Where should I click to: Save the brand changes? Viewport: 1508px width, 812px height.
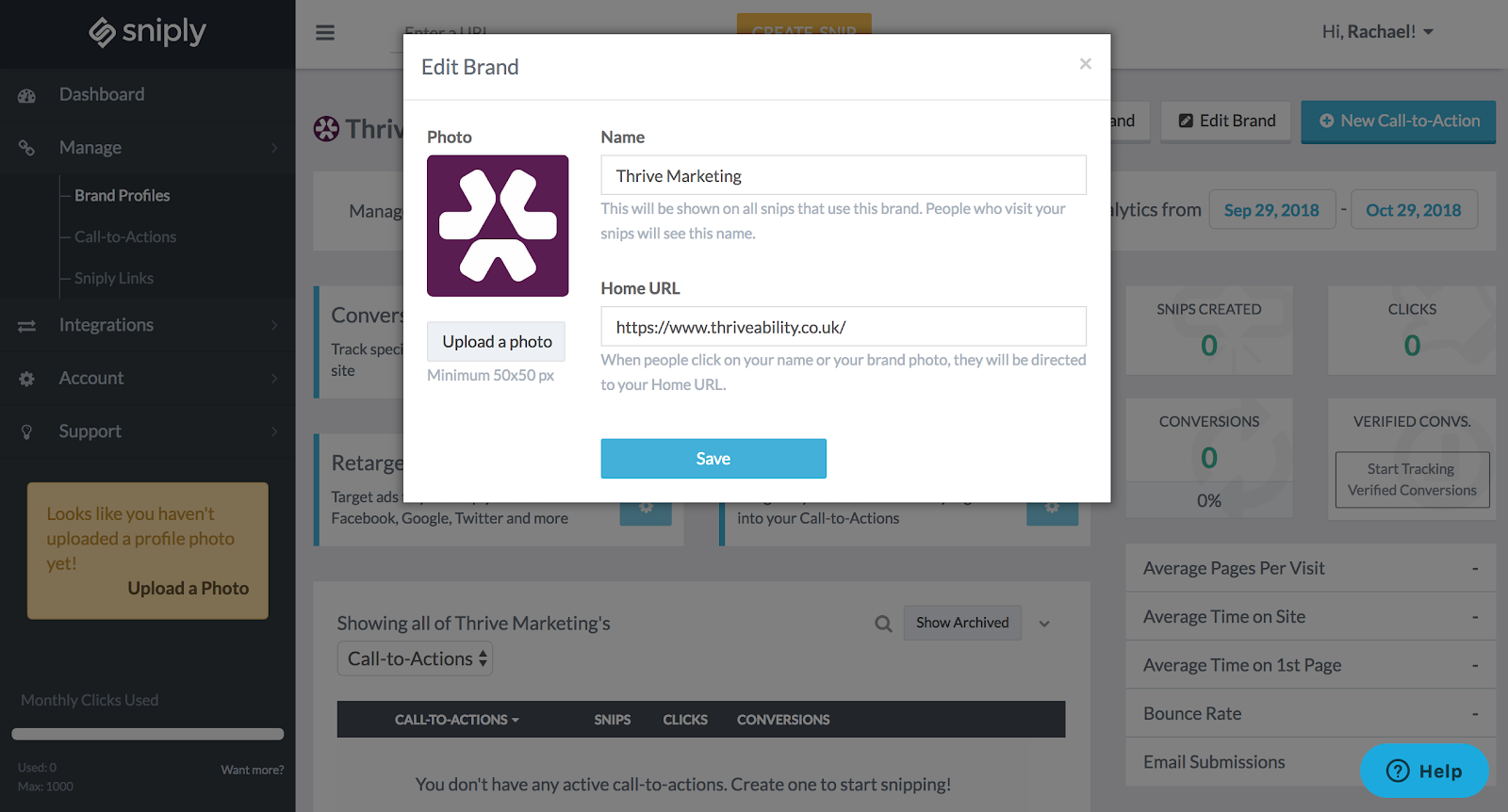coord(713,459)
